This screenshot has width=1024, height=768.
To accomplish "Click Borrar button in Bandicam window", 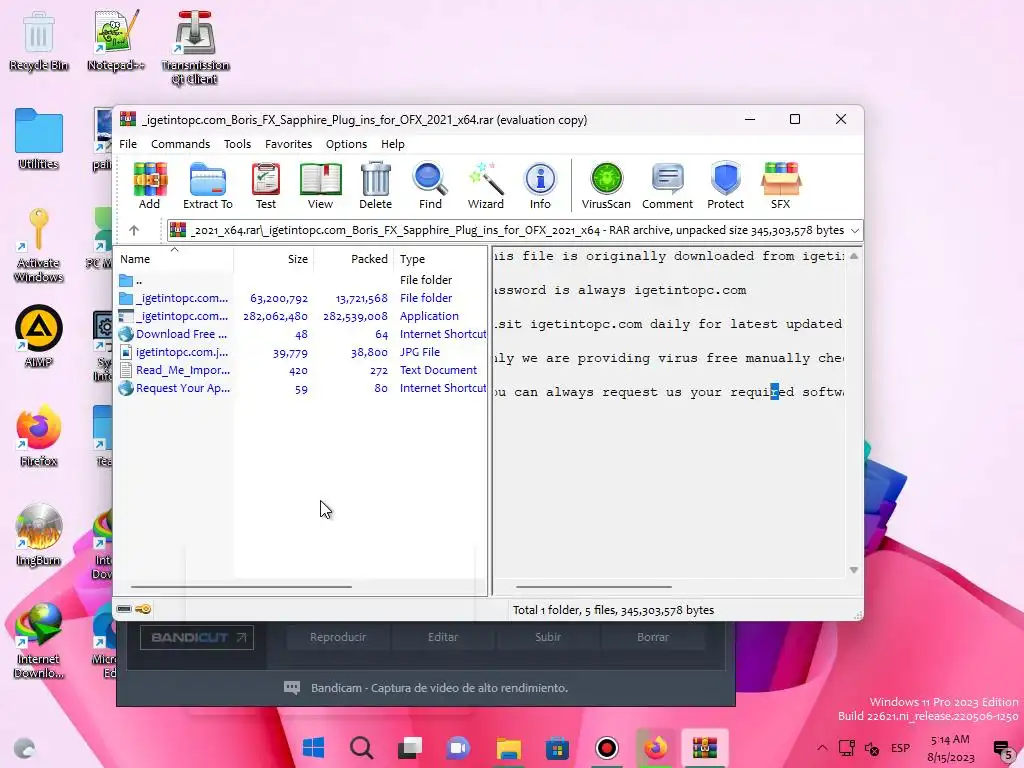I will pos(653,637).
